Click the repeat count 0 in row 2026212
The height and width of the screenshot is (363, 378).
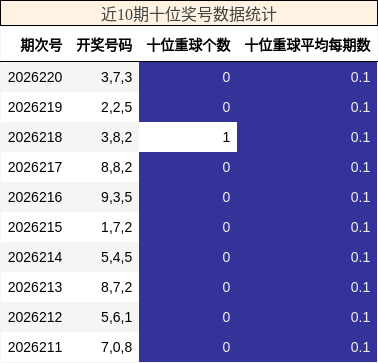click(x=226, y=317)
